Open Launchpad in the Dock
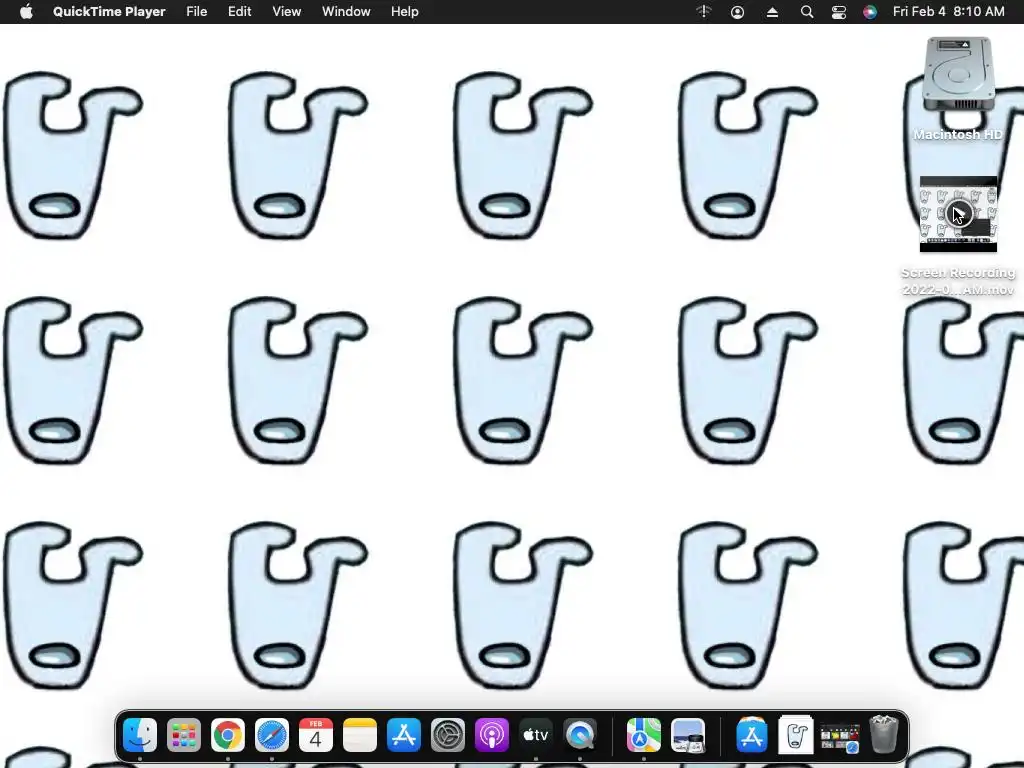Screen dimensions: 1024x768 (x=184, y=735)
